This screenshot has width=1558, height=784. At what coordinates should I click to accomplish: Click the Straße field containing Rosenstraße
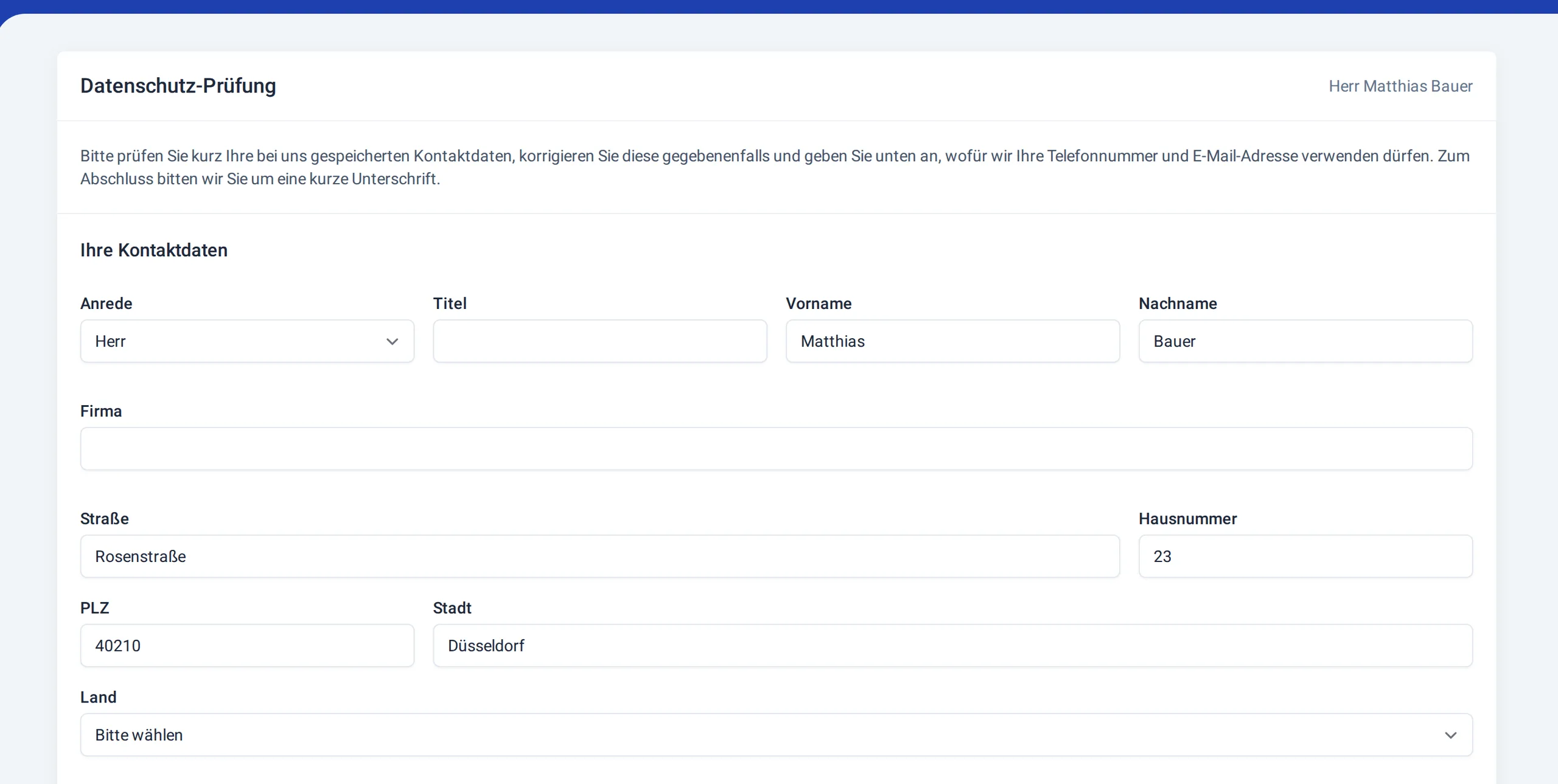point(600,557)
